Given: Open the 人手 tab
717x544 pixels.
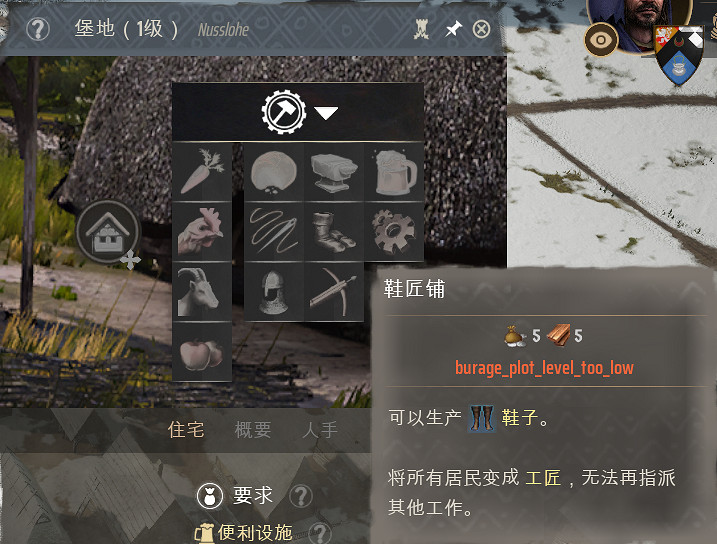Looking at the screenshot, I should pos(320,430).
